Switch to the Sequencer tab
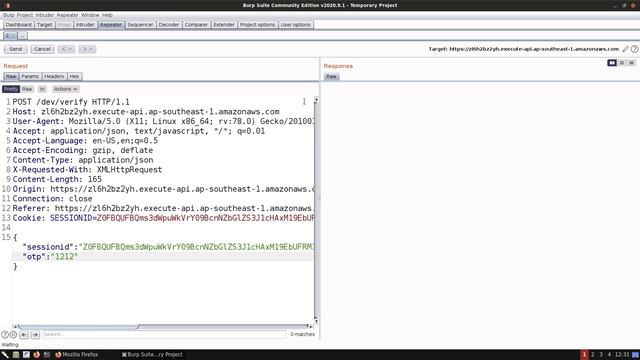 click(x=140, y=25)
